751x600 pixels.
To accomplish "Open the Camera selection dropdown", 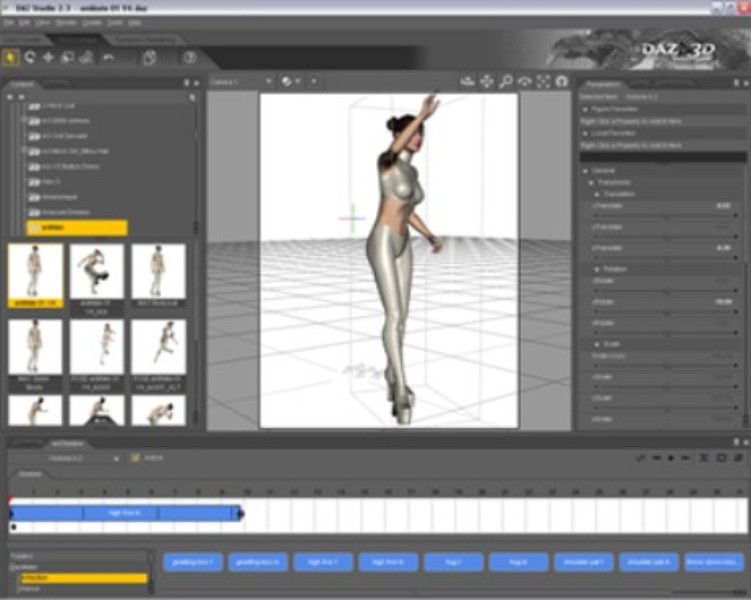I will 240,81.
